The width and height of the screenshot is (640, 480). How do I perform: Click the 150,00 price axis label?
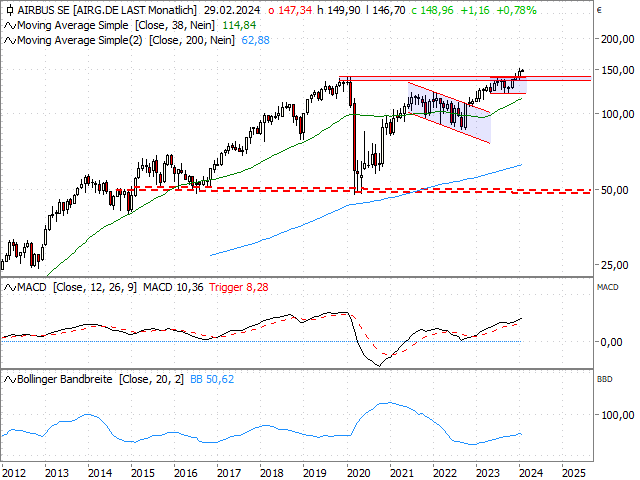(618, 70)
